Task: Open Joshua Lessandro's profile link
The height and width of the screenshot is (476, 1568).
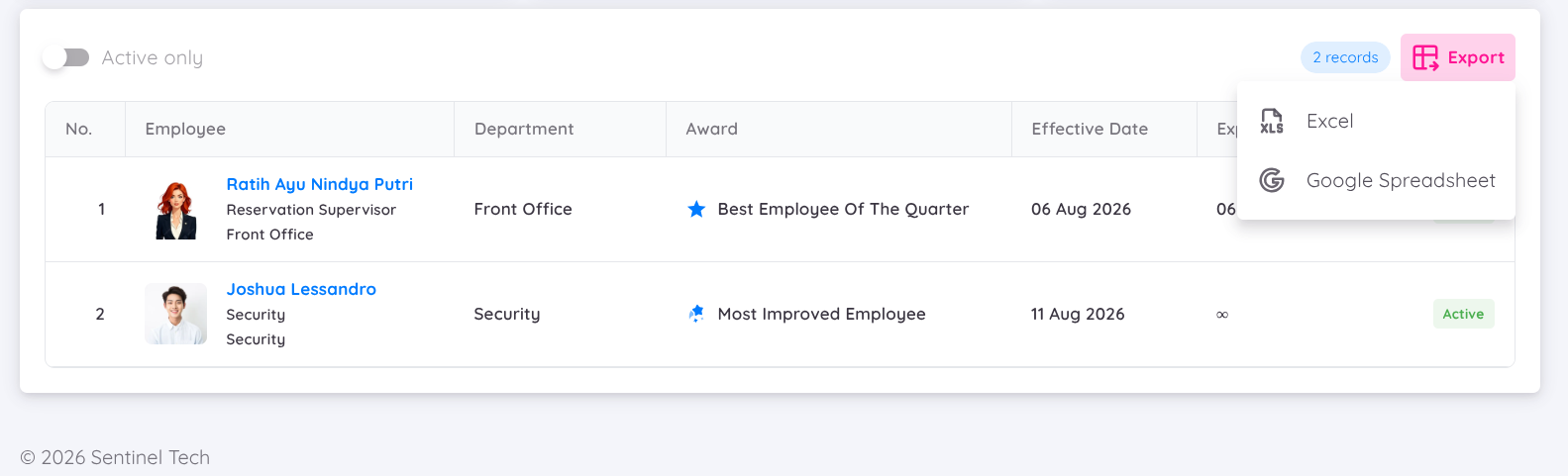Action: [301, 289]
